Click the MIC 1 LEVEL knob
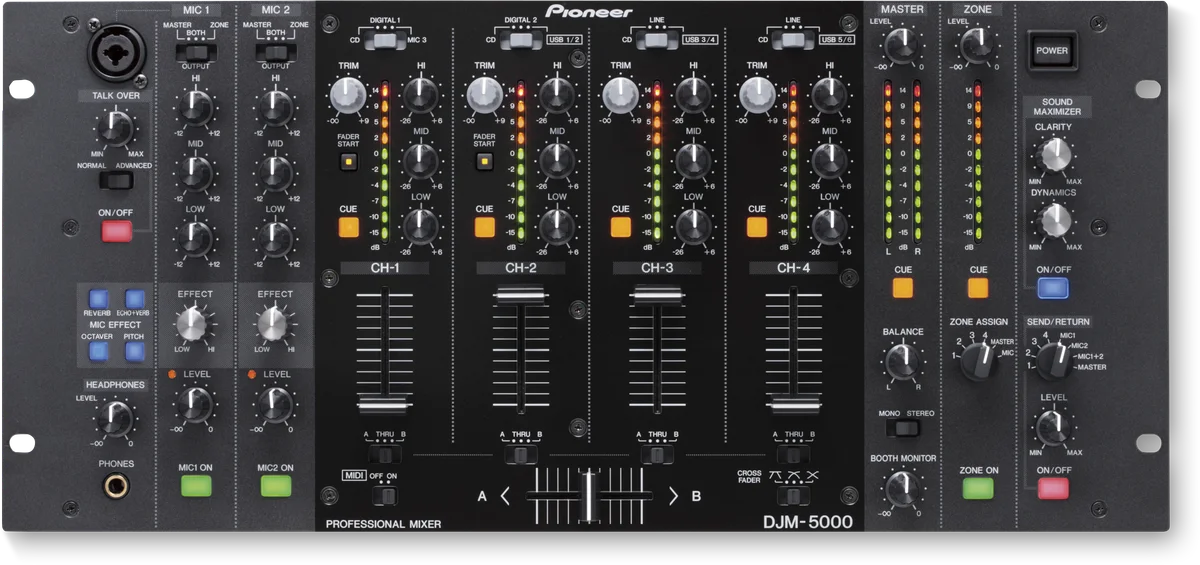 click(x=195, y=405)
